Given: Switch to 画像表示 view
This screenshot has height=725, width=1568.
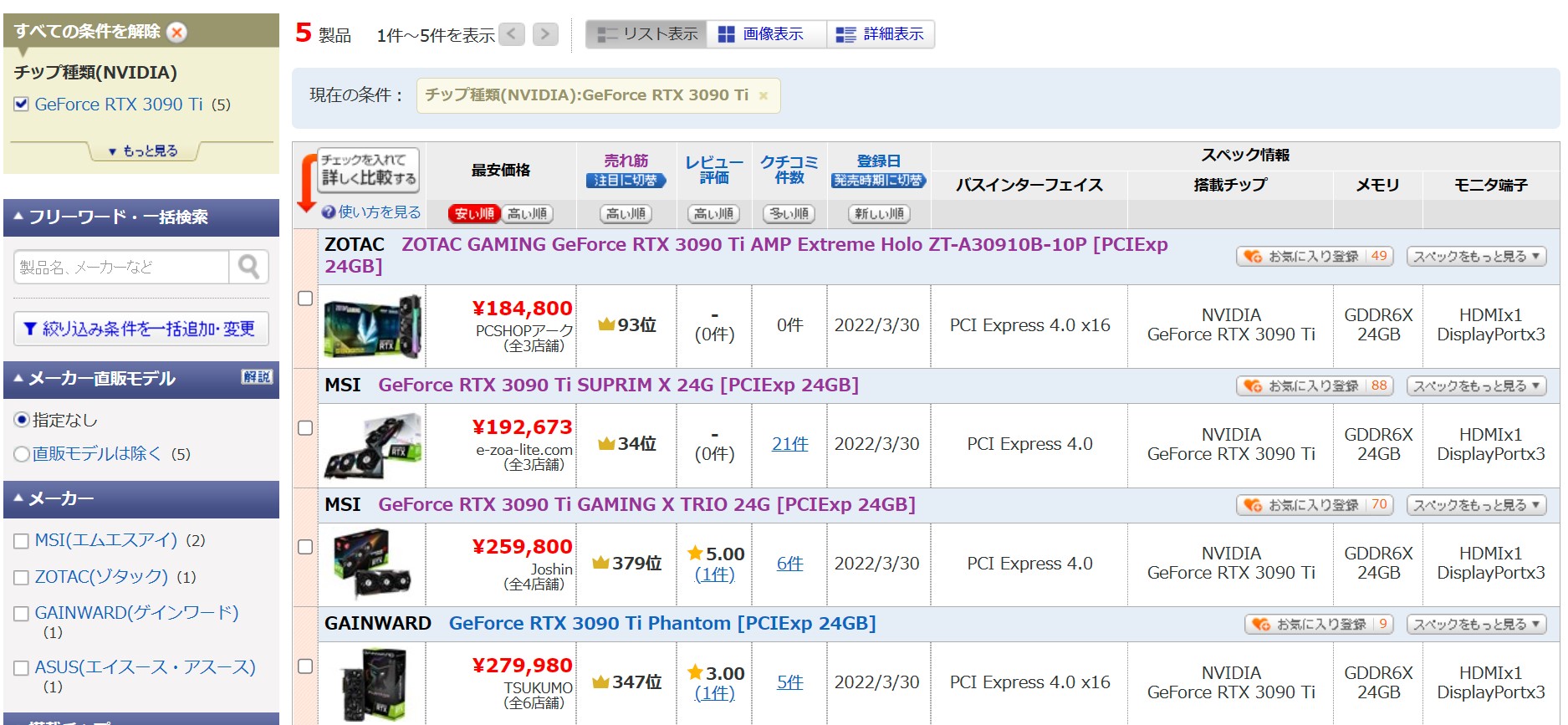Looking at the screenshot, I should [x=767, y=34].
